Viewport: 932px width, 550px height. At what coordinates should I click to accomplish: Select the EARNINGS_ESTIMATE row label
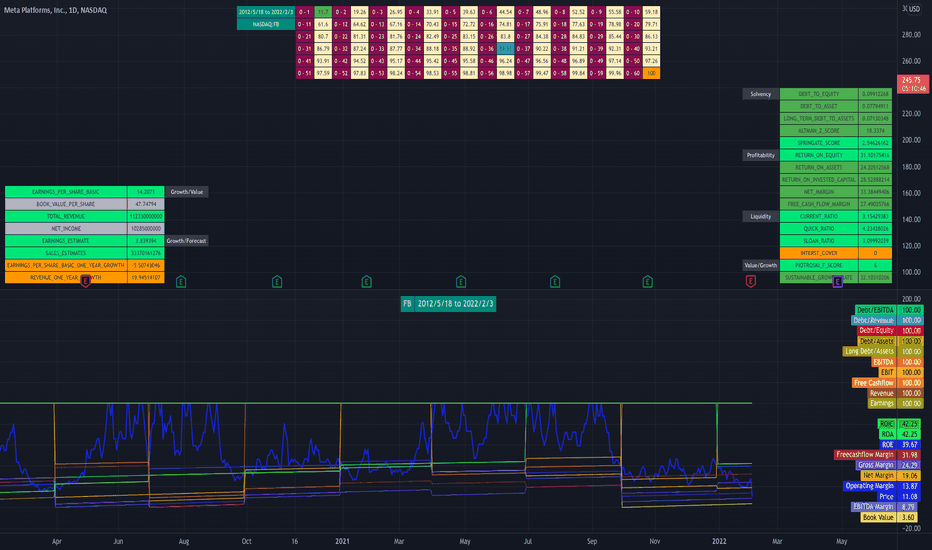coord(66,241)
